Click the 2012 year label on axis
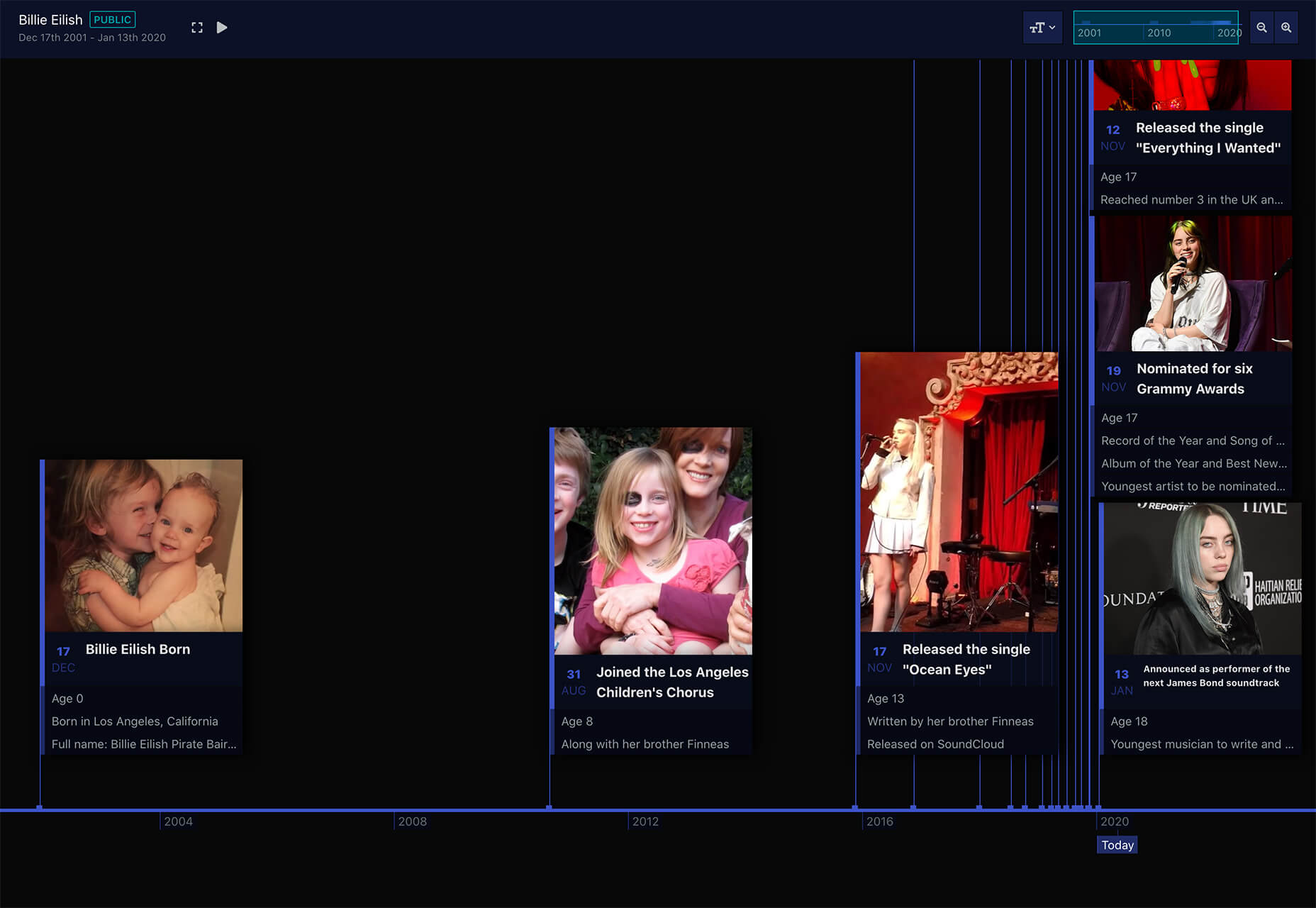 645,821
